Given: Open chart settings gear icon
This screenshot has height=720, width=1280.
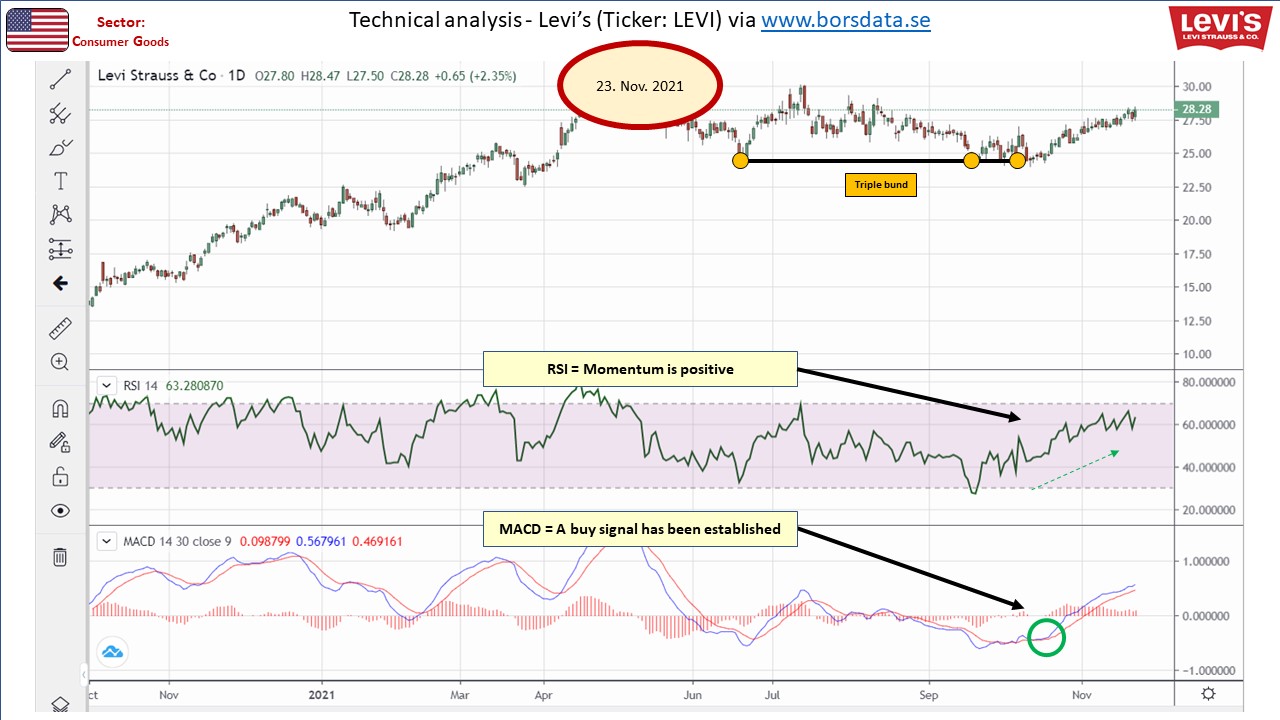Looking at the screenshot, I should coord(1208,694).
